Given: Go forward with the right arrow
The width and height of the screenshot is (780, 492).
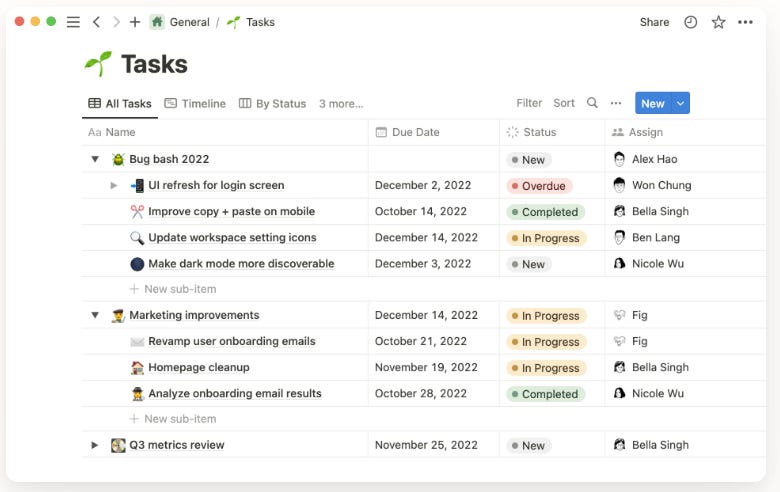Looking at the screenshot, I should pyautogui.click(x=116, y=22).
